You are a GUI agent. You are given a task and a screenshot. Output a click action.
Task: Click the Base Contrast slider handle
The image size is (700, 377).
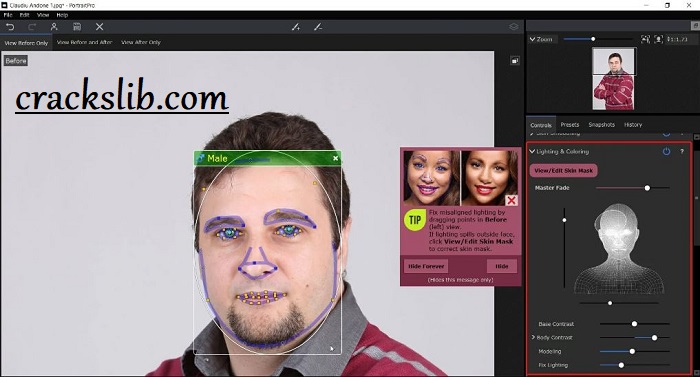click(634, 324)
